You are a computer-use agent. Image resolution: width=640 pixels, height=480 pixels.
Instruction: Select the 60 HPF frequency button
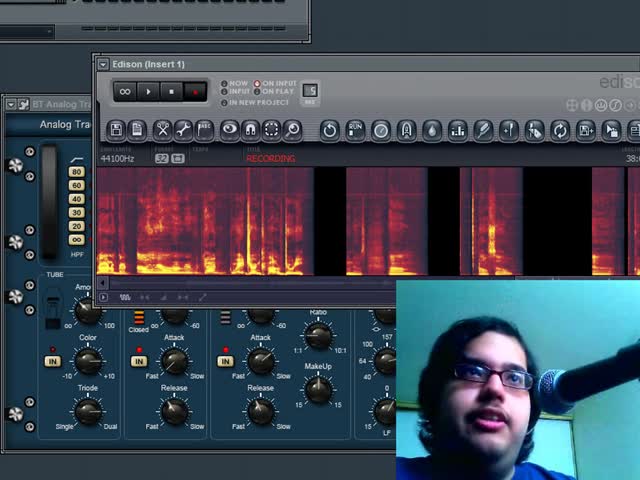(76, 185)
